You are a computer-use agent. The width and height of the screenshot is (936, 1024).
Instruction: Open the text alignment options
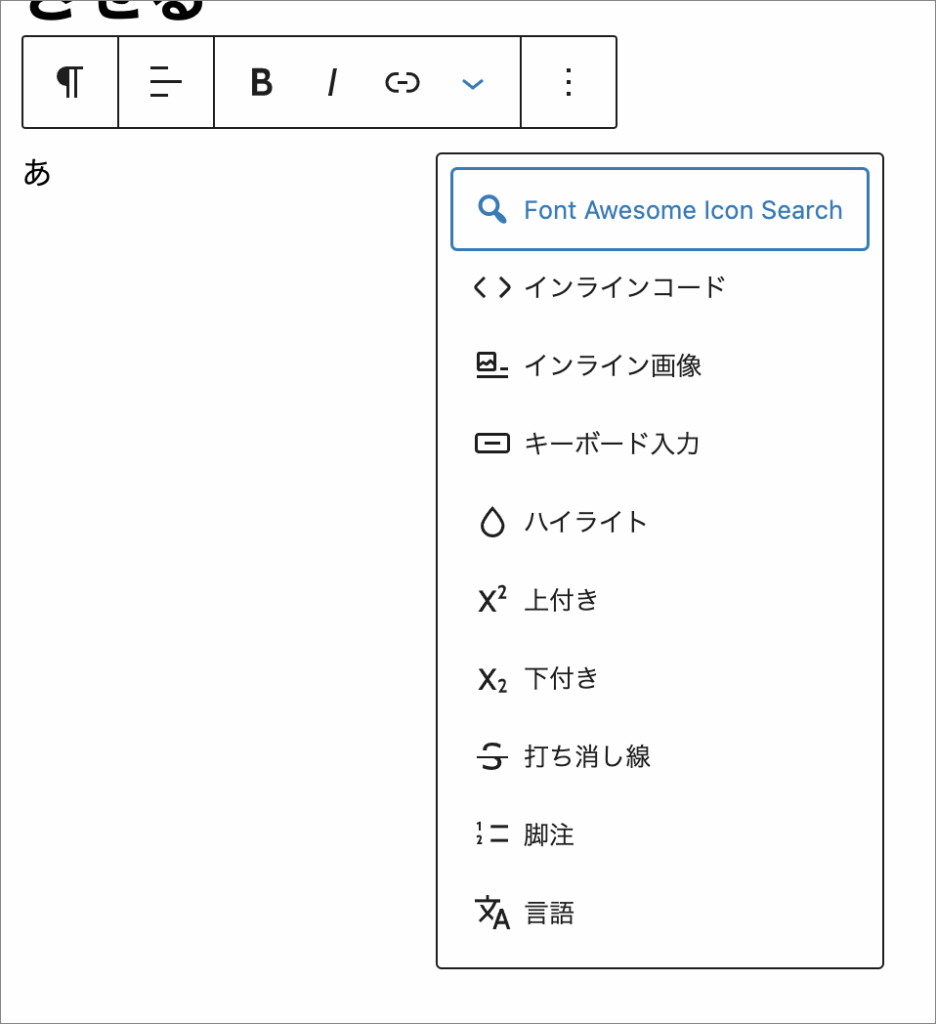coord(166,83)
